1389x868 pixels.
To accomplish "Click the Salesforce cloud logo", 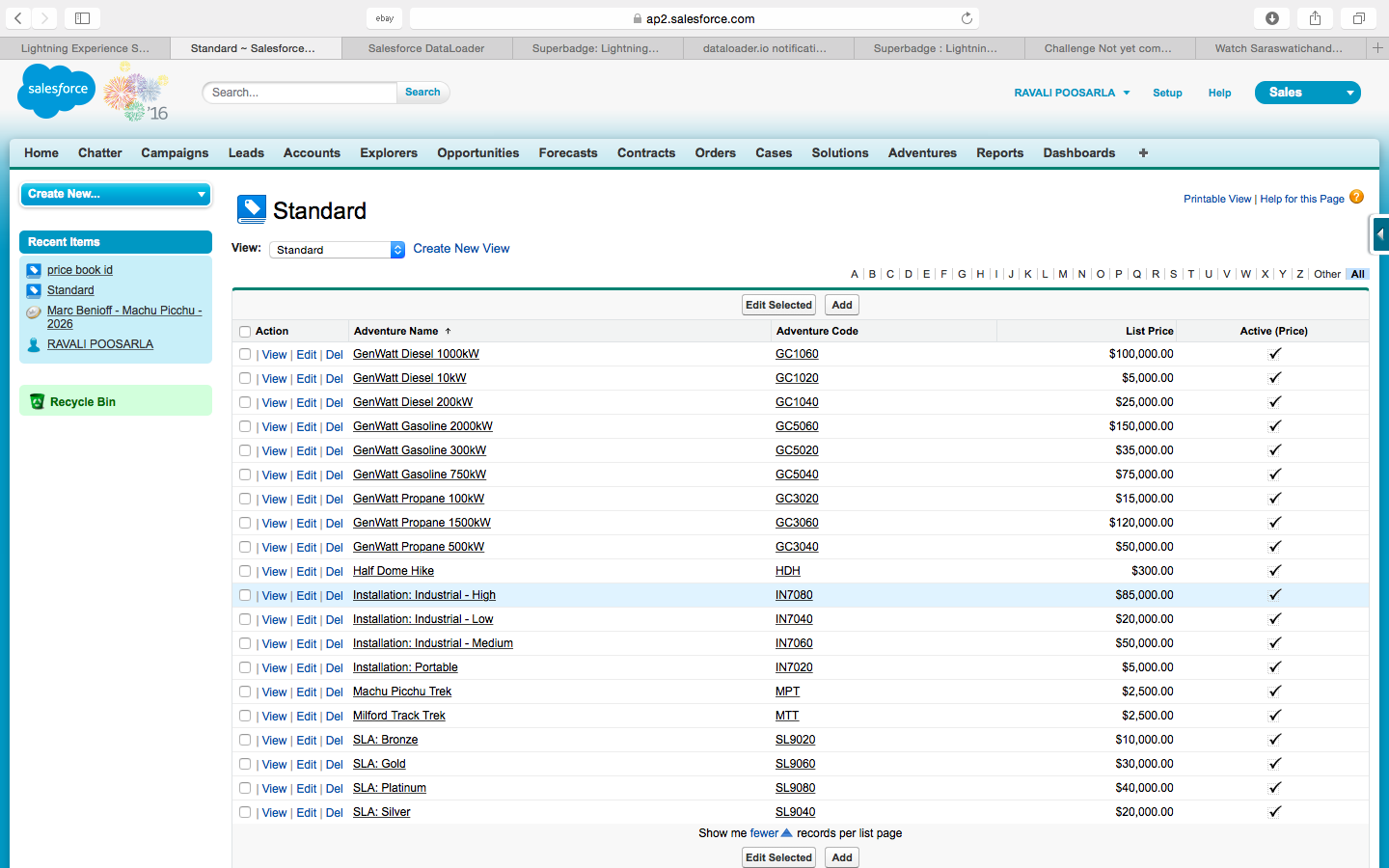I will (x=56, y=91).
